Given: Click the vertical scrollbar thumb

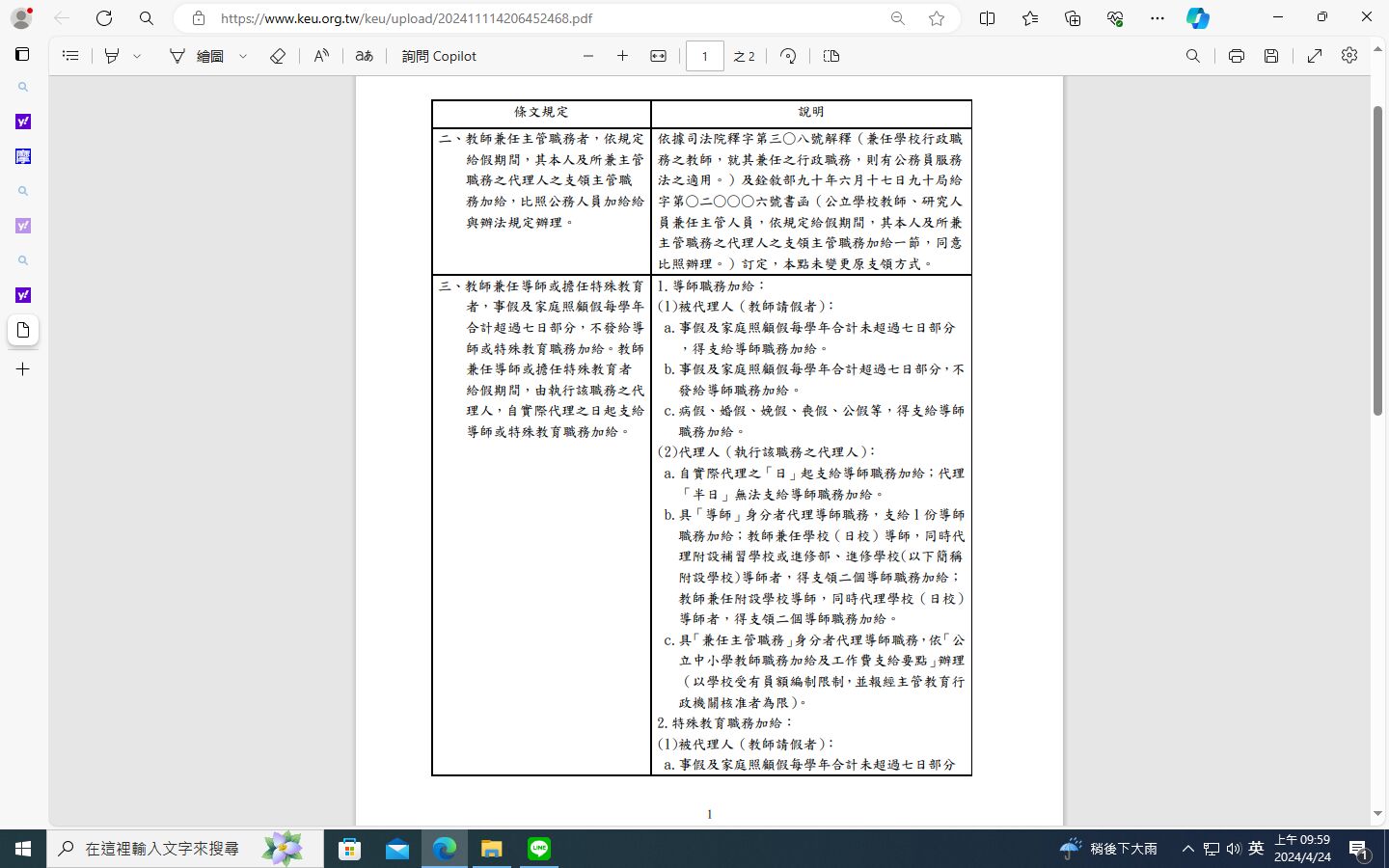Looking at the screenshot, I should 1378,260.
